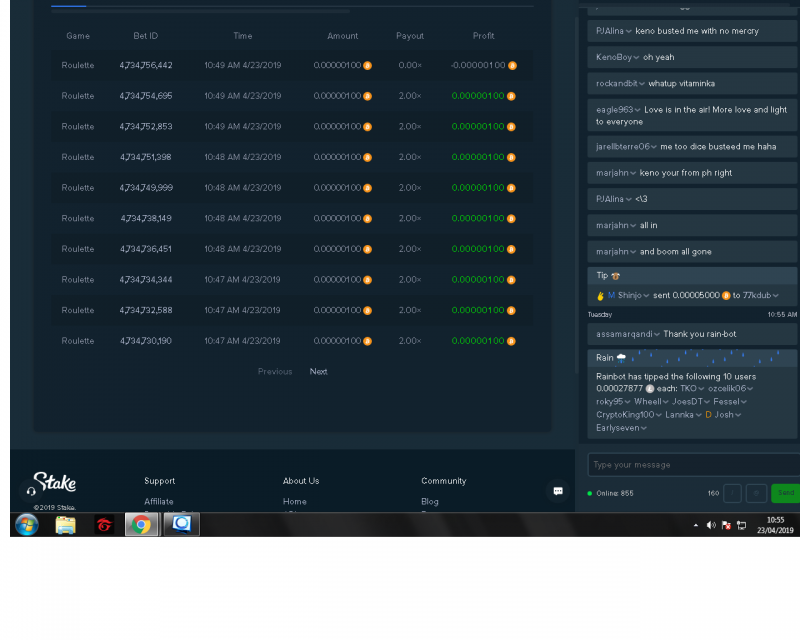
Task: Click the moderator M badge beside Shinjo
Action: [x=611, y=296]
